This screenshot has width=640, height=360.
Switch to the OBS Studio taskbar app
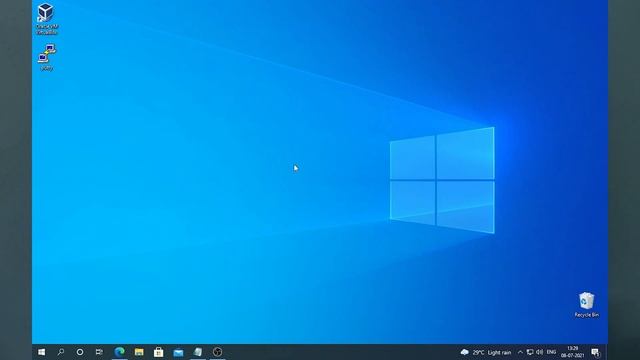(x=218, y=352)
